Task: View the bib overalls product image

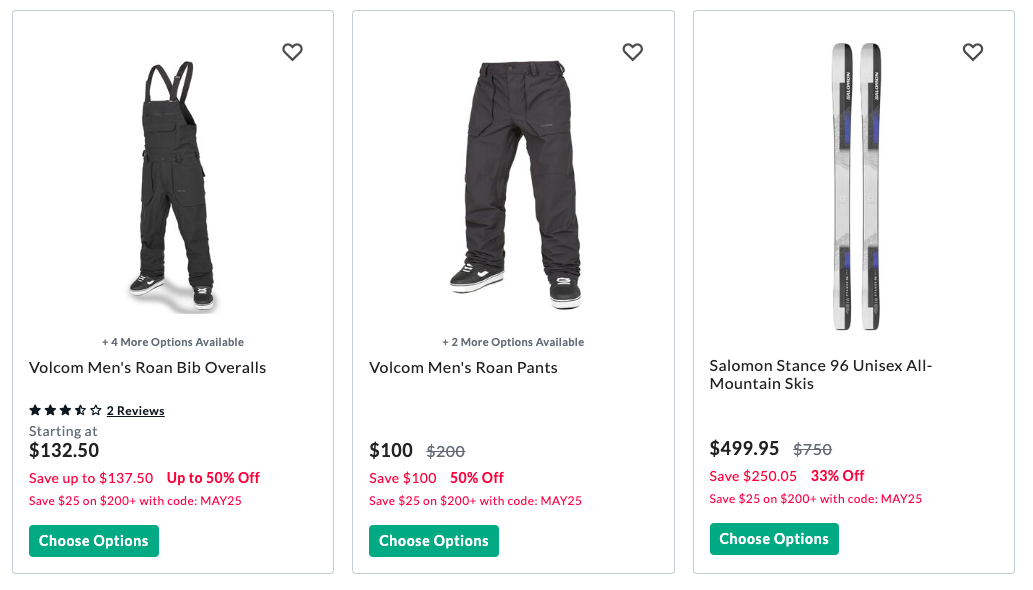Action: (173, 187)
